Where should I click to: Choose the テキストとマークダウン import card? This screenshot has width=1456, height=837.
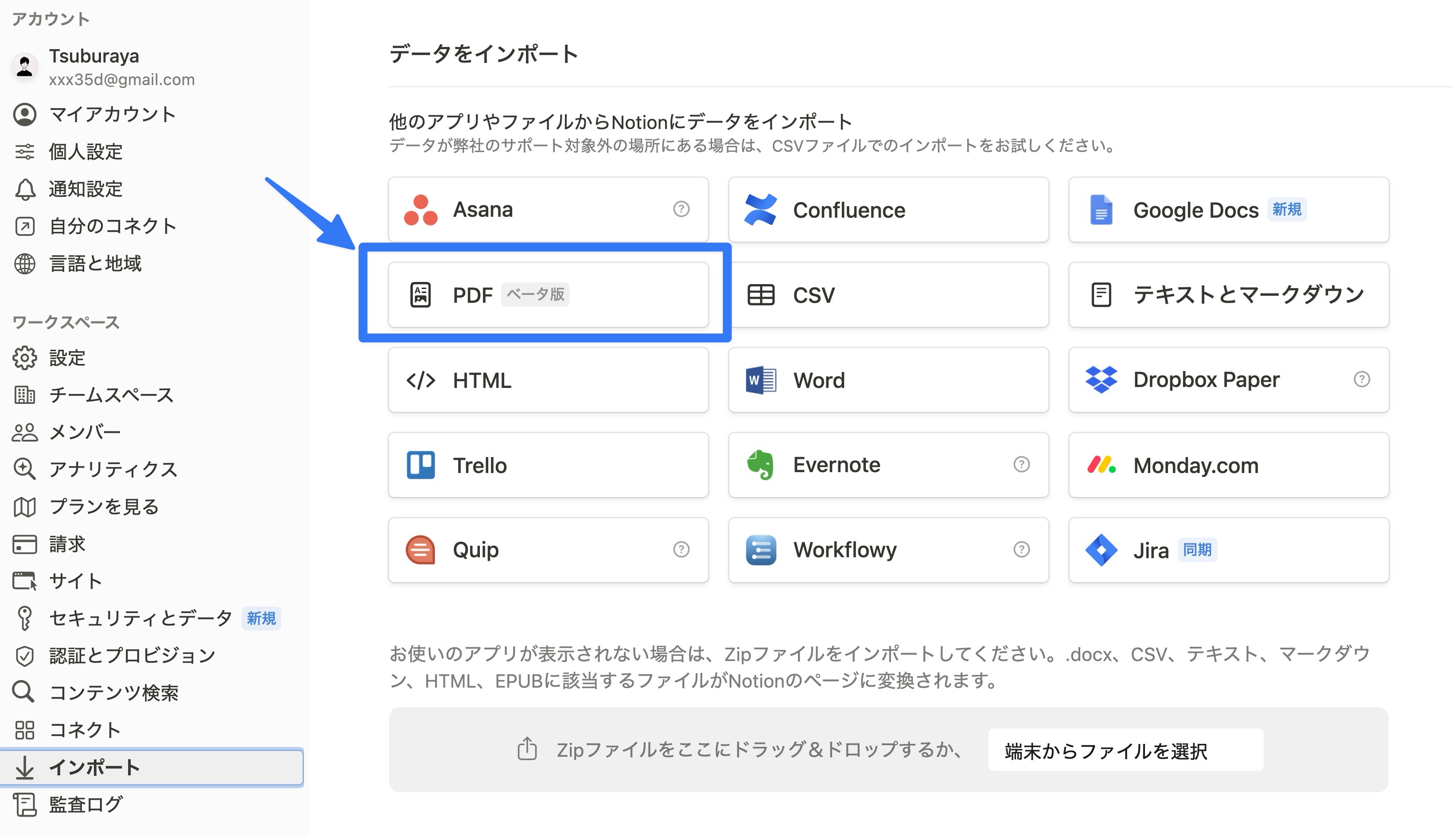1228,295
